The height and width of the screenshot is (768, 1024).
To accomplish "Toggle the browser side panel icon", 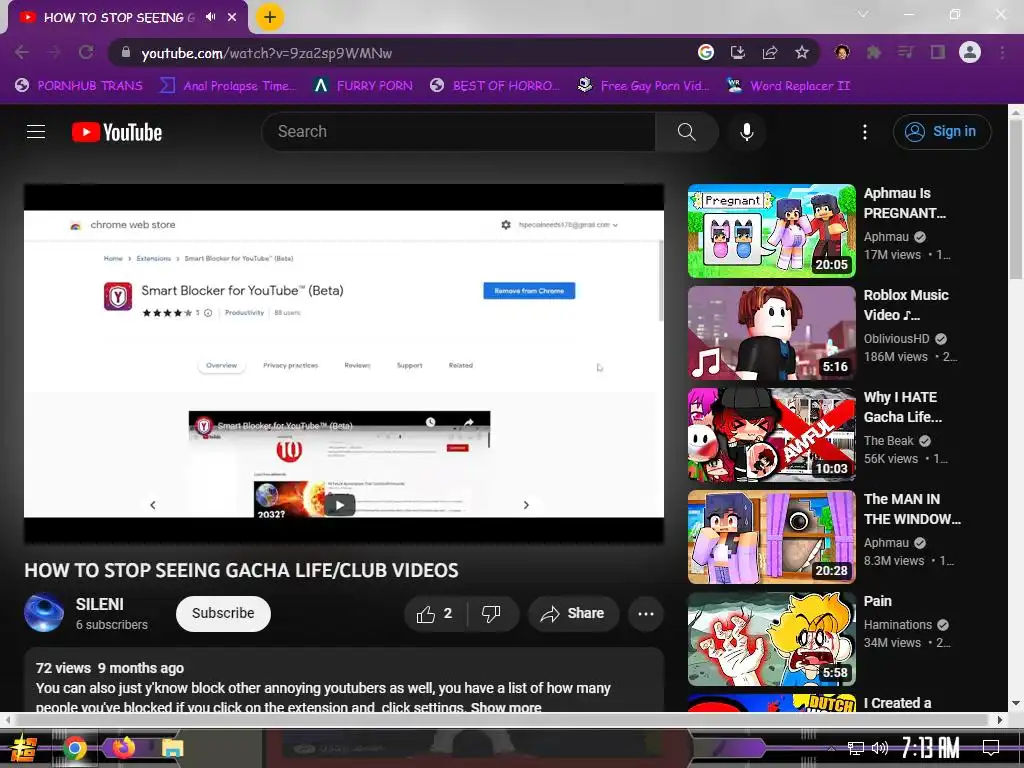I will pyautogui.click(x=938, y=52).
